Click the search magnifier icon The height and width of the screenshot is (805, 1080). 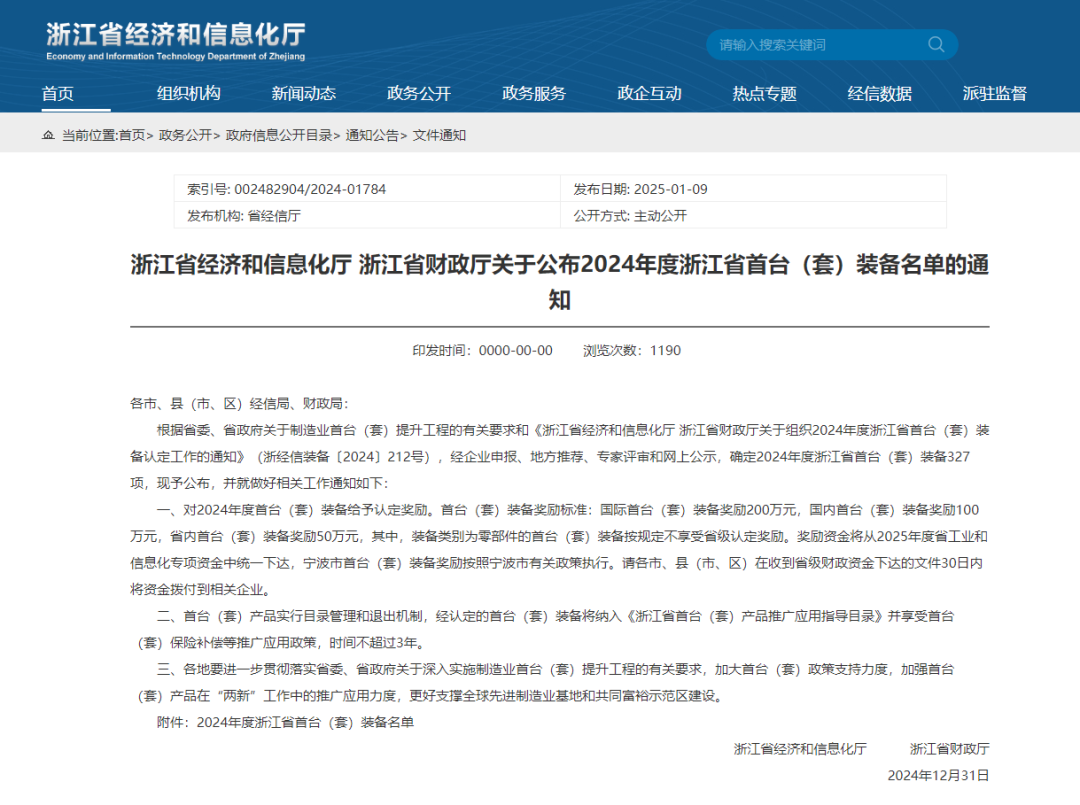click(x=936, y=44)
